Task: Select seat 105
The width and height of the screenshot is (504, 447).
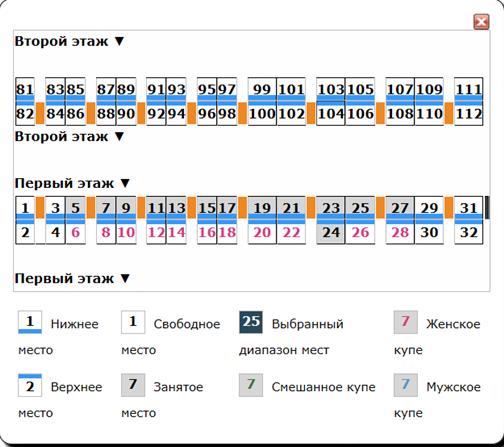Action: point(360,89)
